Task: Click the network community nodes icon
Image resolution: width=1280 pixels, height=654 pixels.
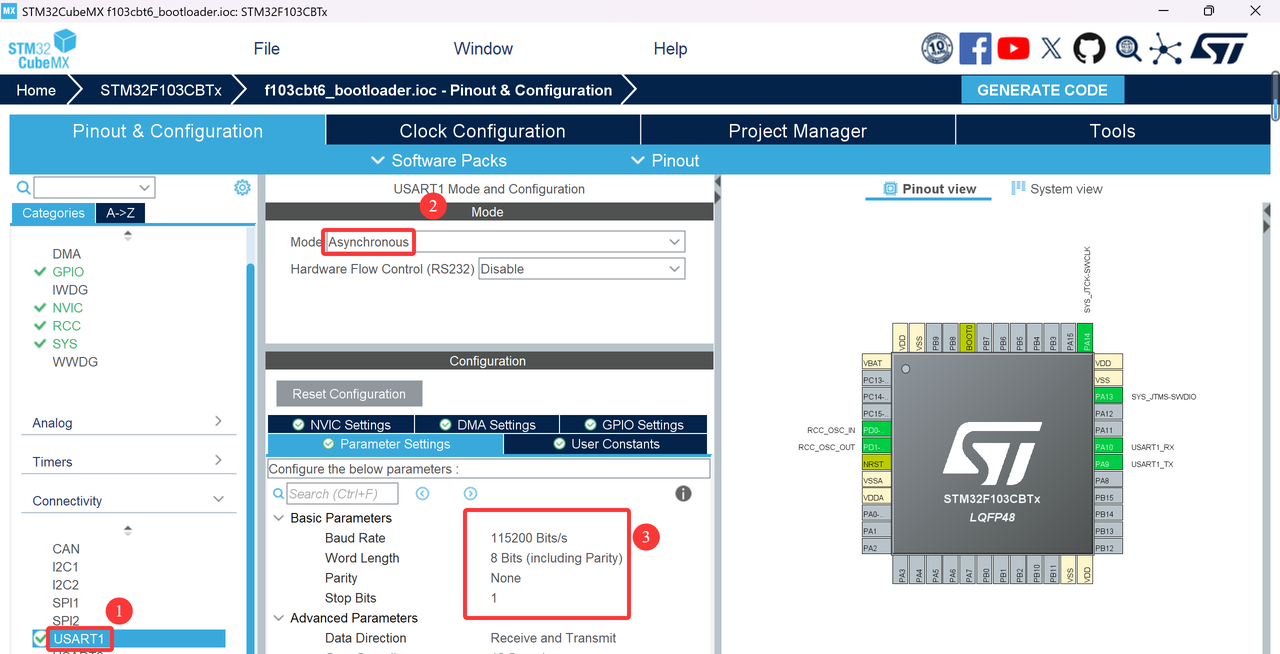Action: point(1165,48)
